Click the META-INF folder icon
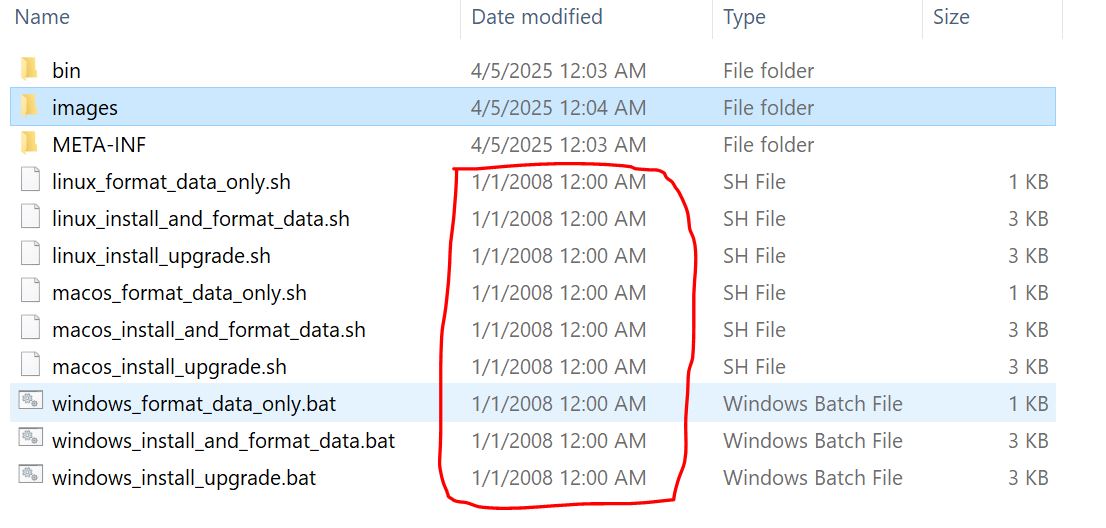This screenshot has width=1106, height=528. 29,144
